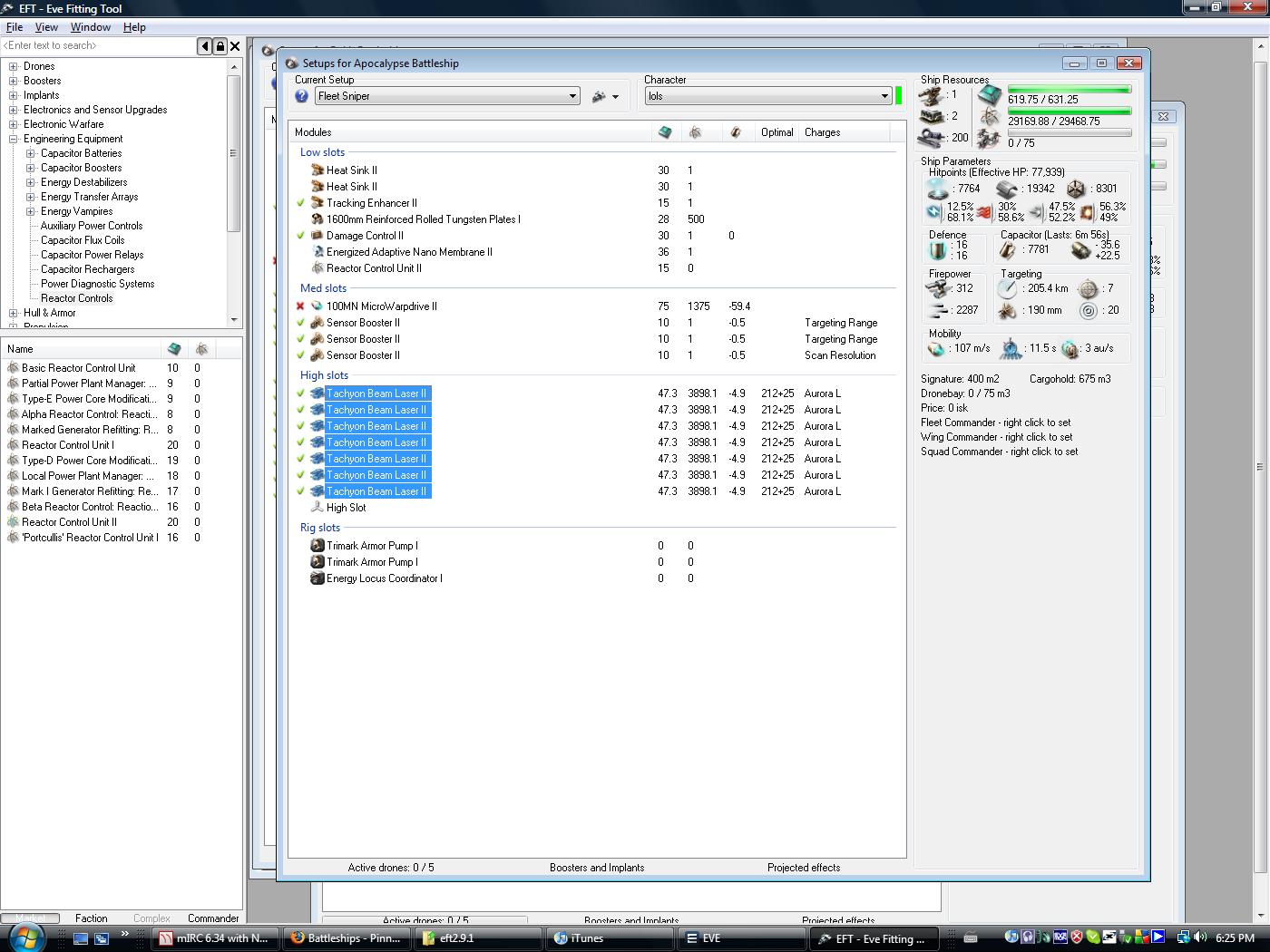Click the align time icon beside 11.5 s
The height and width of the screenshot is (952, 1270).
[x=1011, y=348]
